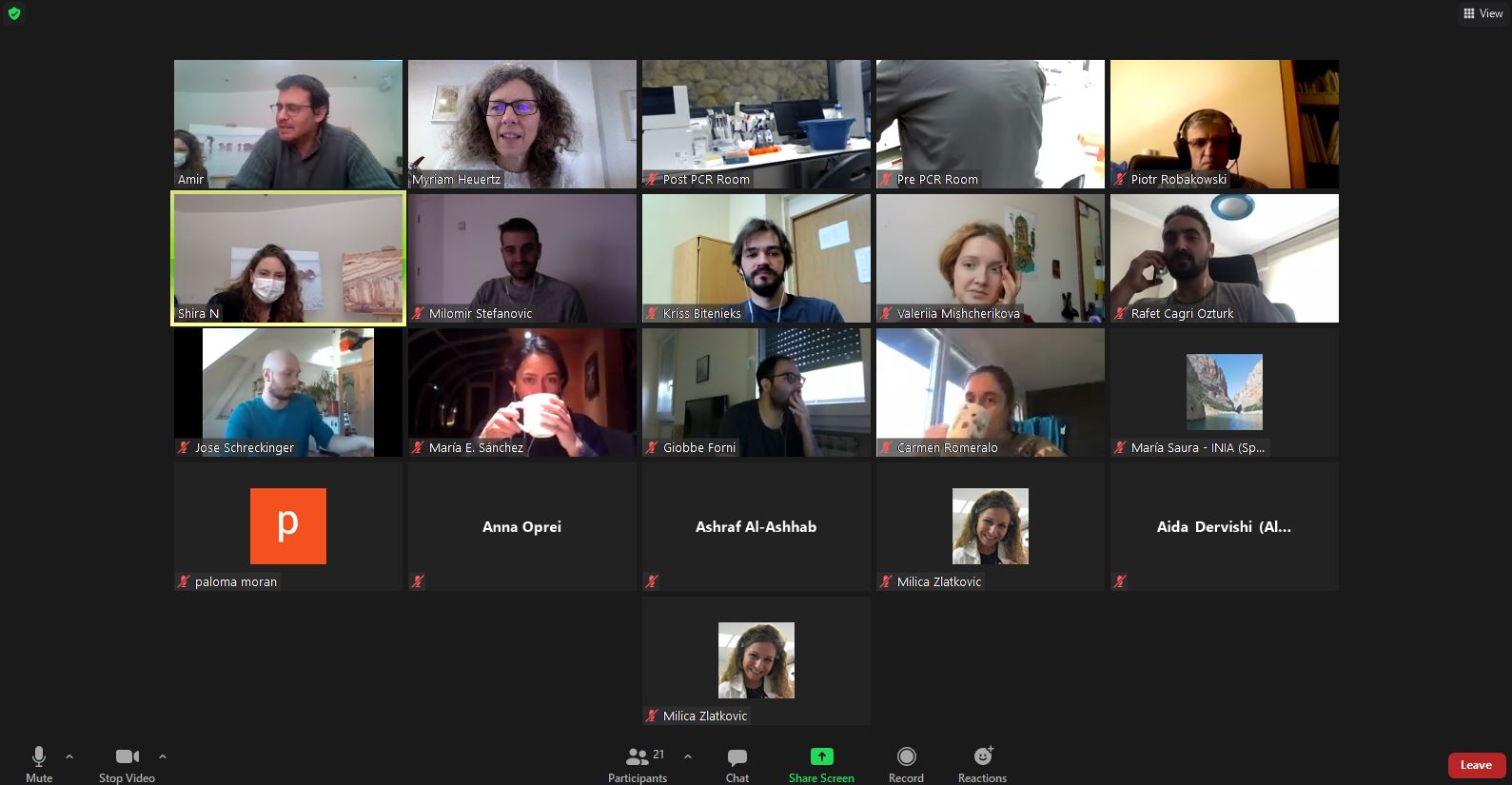1512x785 pixels.
Task: Click the paloma moran orange avatar
Action: [288, 526]
